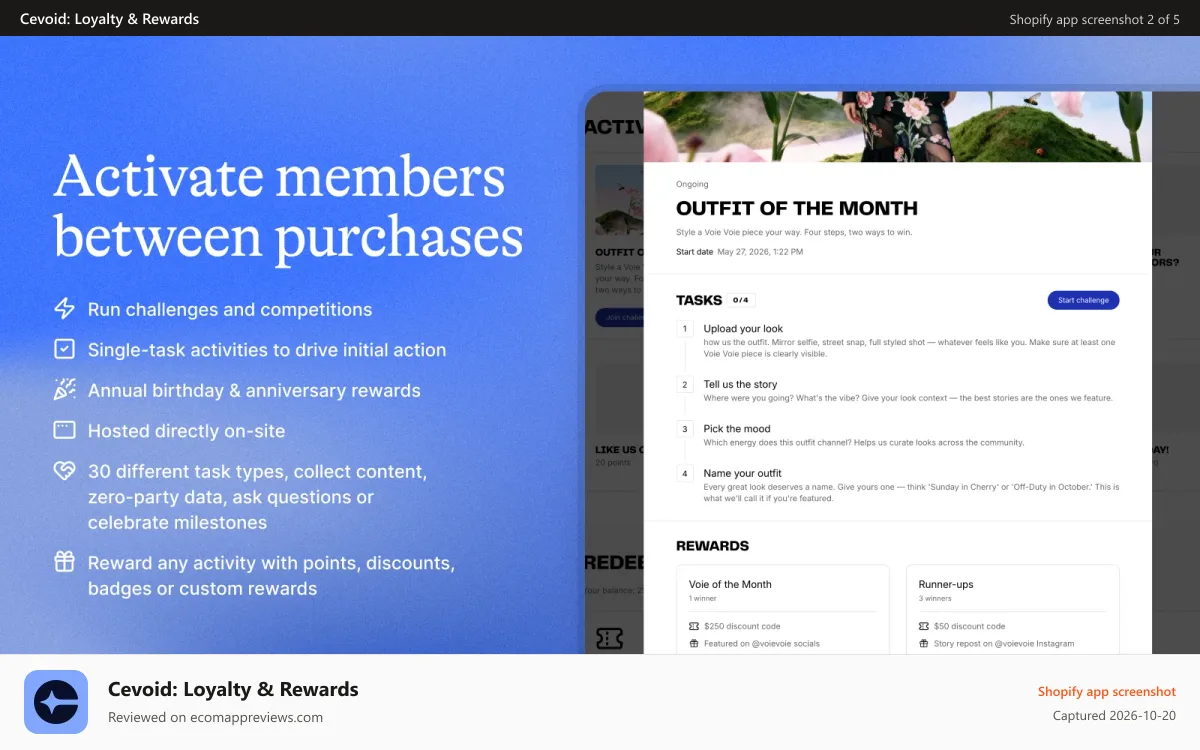Click the ticket icon next to $250 discount code
The image size is (1200, 750).
tap(694, 626)
